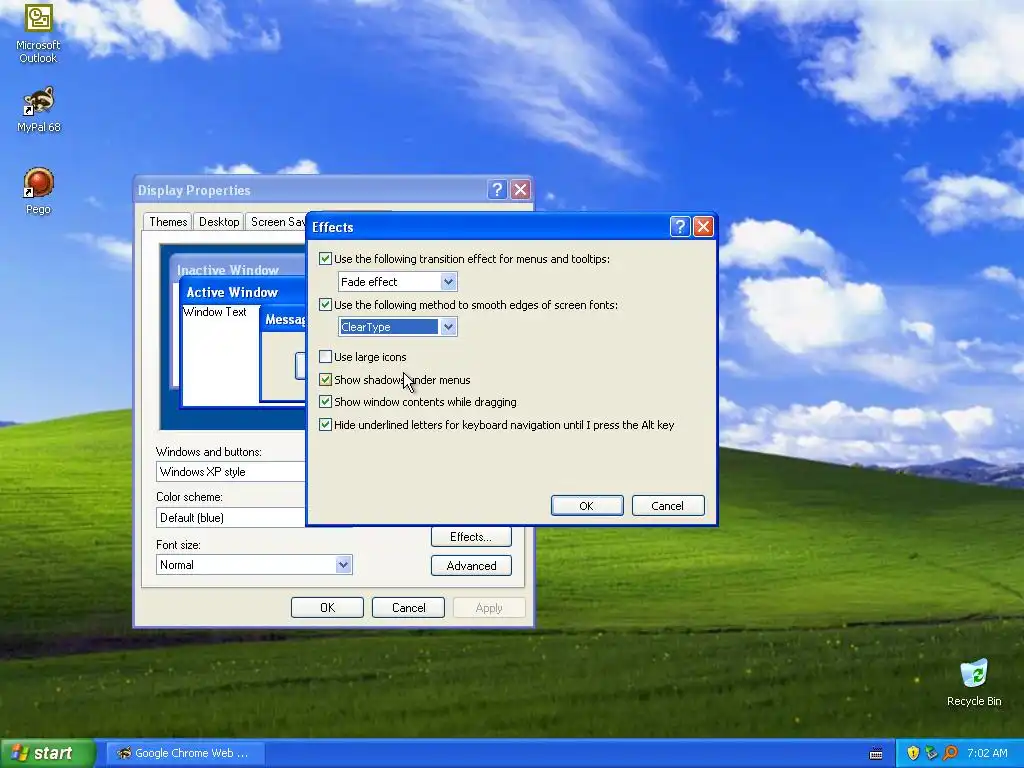Image resolution: width=1024 pixels, height=768 pixels.
Task: Select the Pego desktop shortcut
Action: pyautogui.click(x=38, y=191)
